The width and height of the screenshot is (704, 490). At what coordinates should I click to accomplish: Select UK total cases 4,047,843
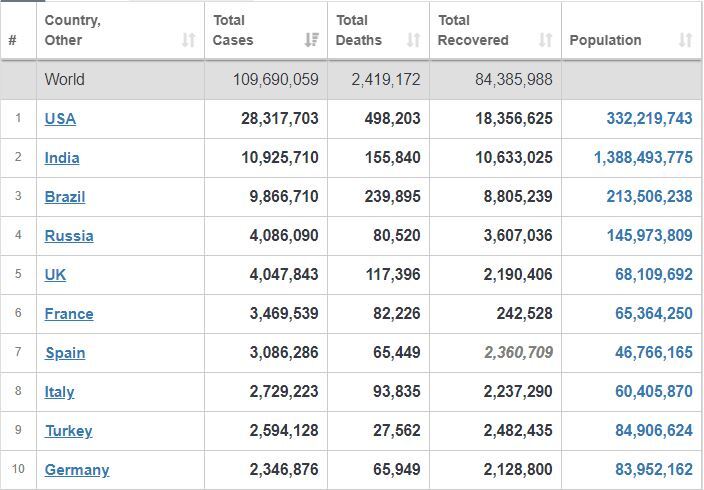284,274
